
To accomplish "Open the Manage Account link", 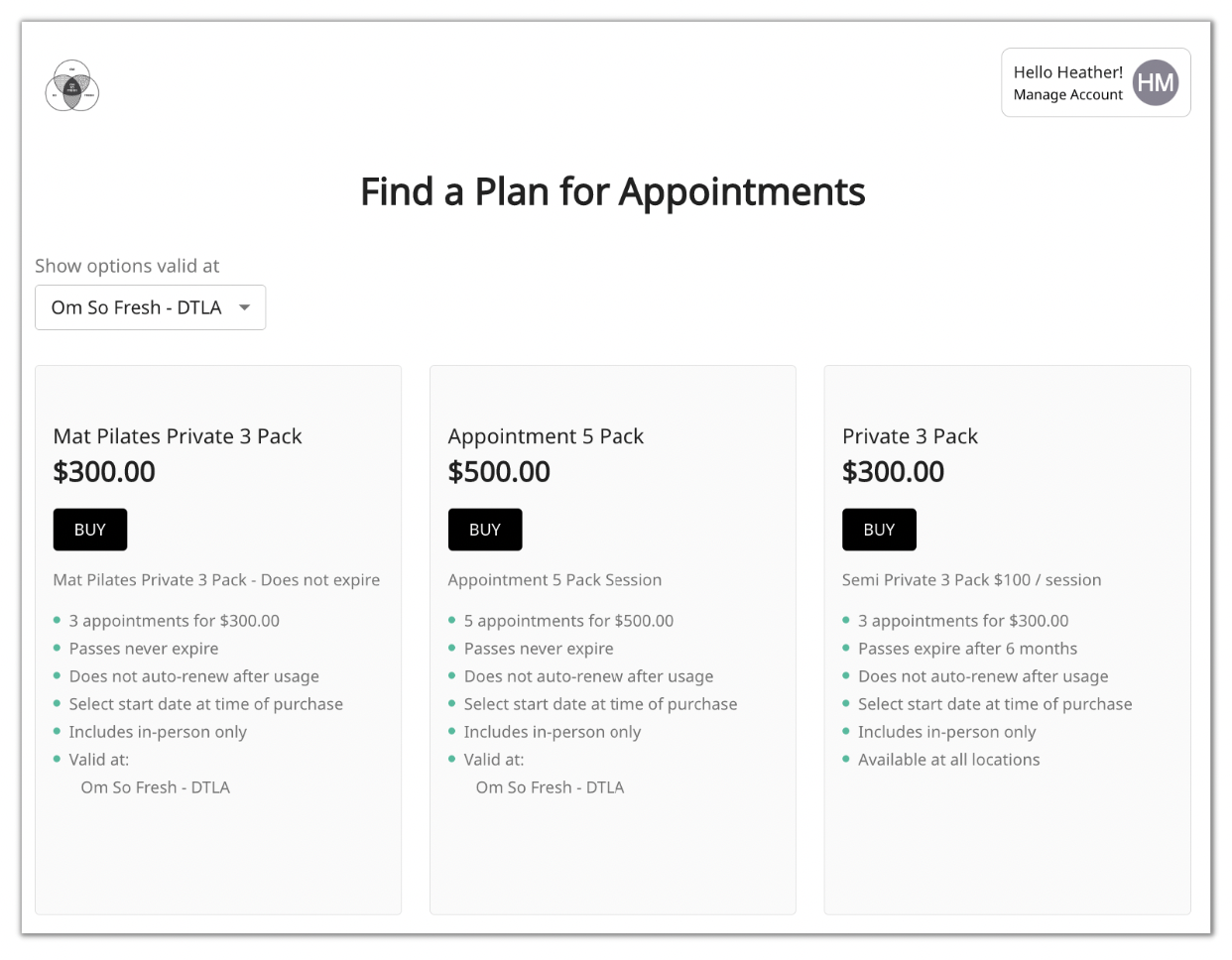I will [1067, 95].
